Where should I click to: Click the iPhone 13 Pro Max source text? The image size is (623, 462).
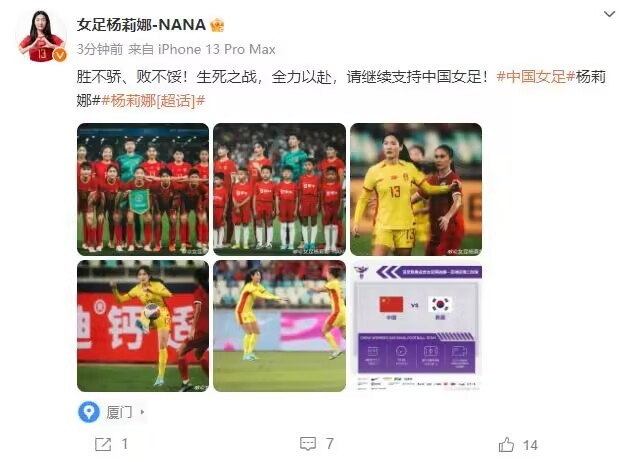(217, 49)
